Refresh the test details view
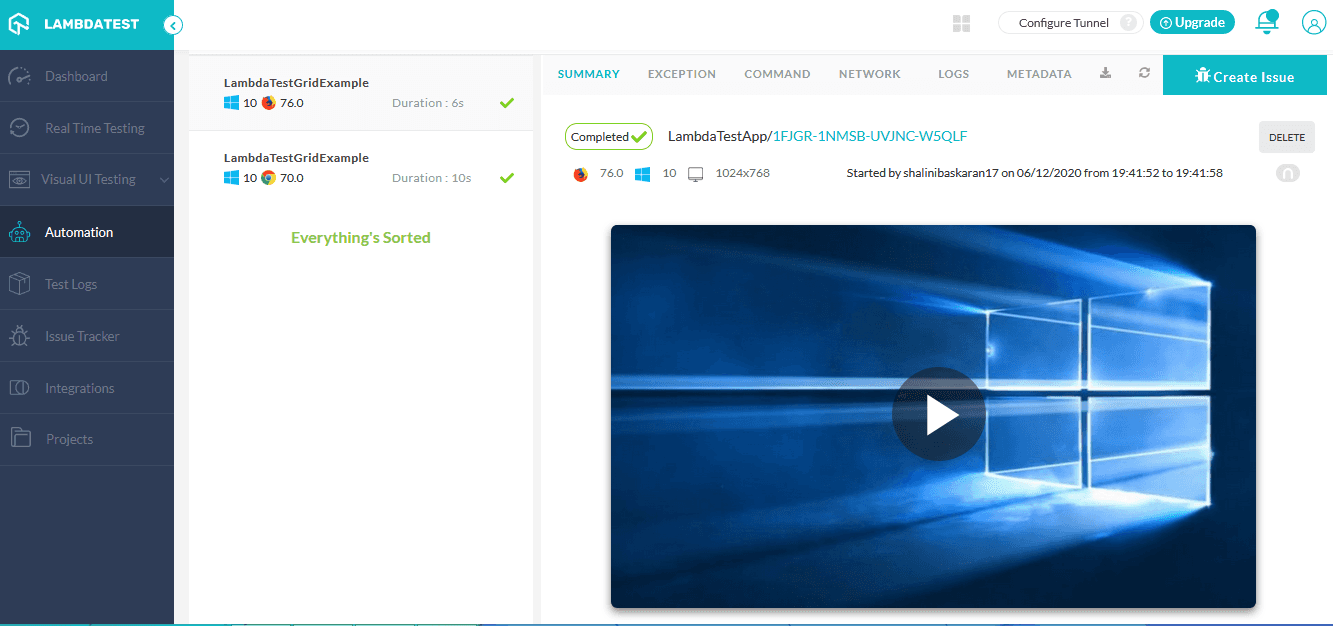 (x=1144, y=73)
